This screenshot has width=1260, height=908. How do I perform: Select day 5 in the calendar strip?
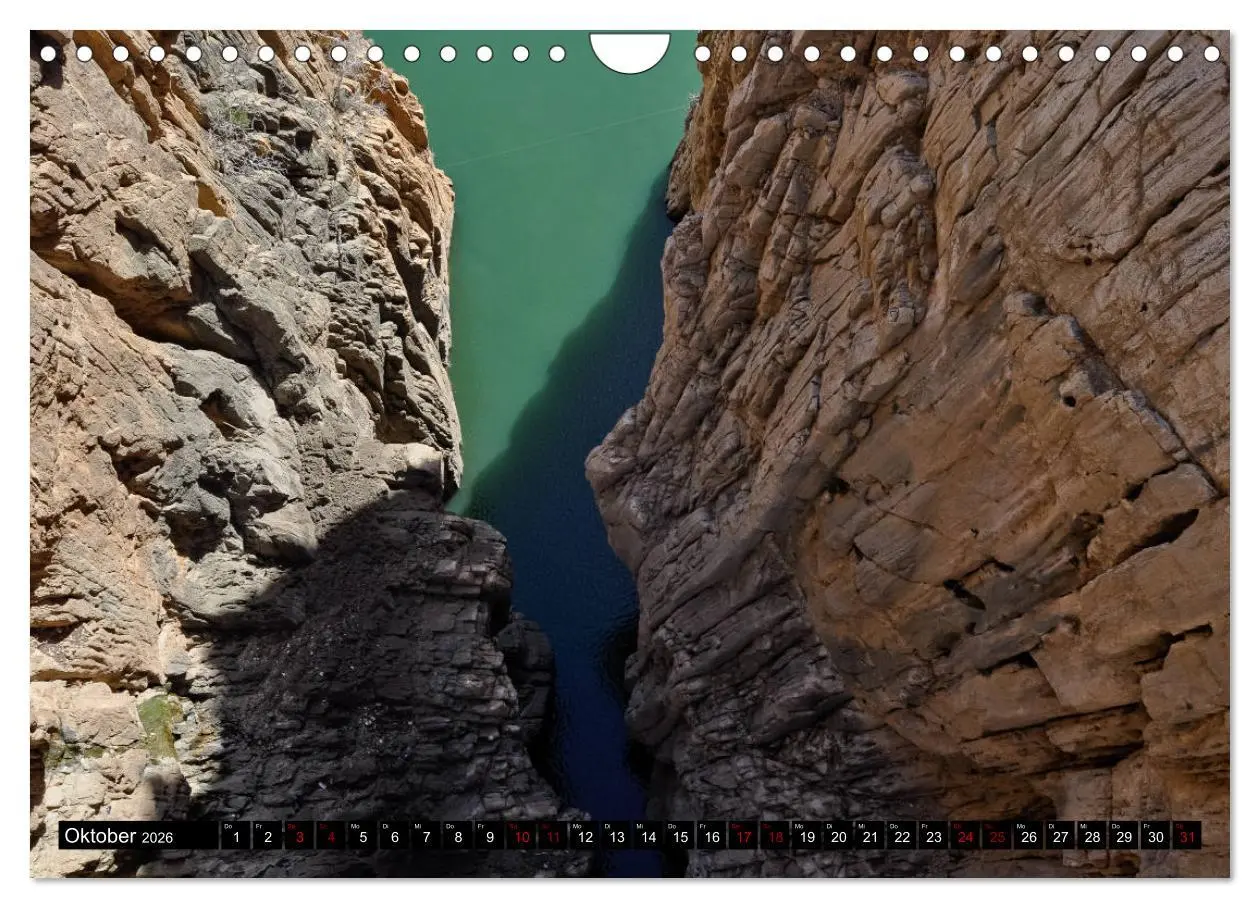363,836
